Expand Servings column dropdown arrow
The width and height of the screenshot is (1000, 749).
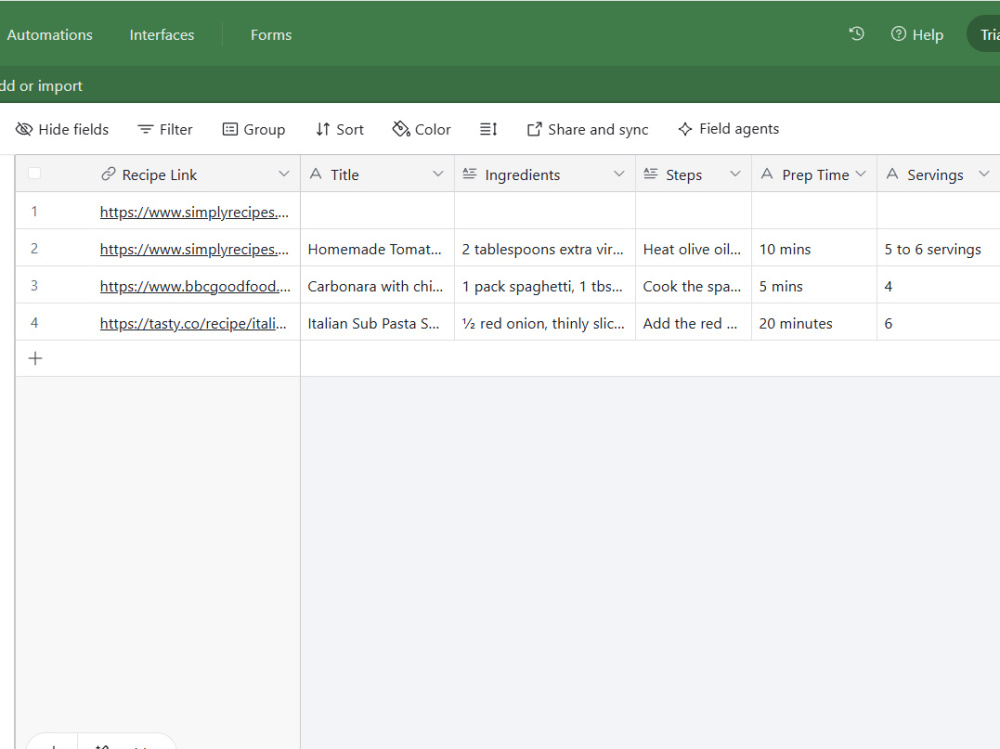coord(984,174)
